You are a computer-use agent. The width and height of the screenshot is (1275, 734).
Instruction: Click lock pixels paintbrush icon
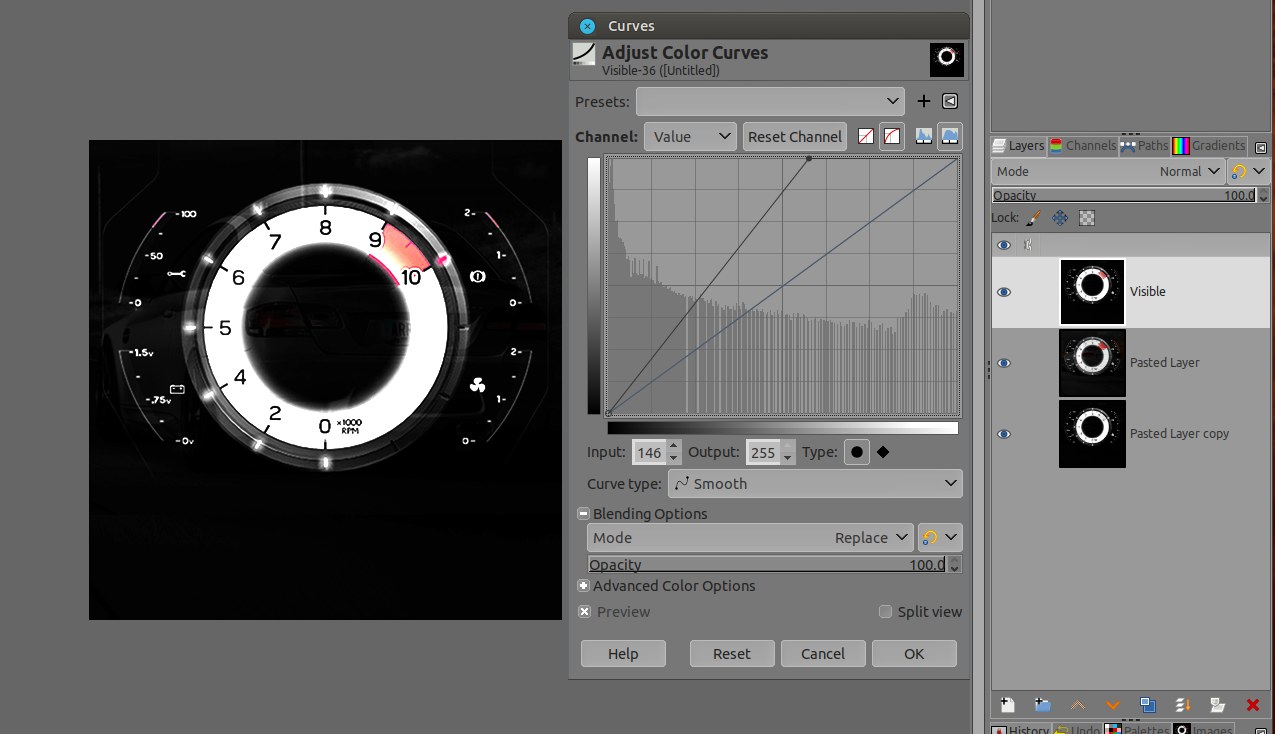click(x=1034, y=218)
